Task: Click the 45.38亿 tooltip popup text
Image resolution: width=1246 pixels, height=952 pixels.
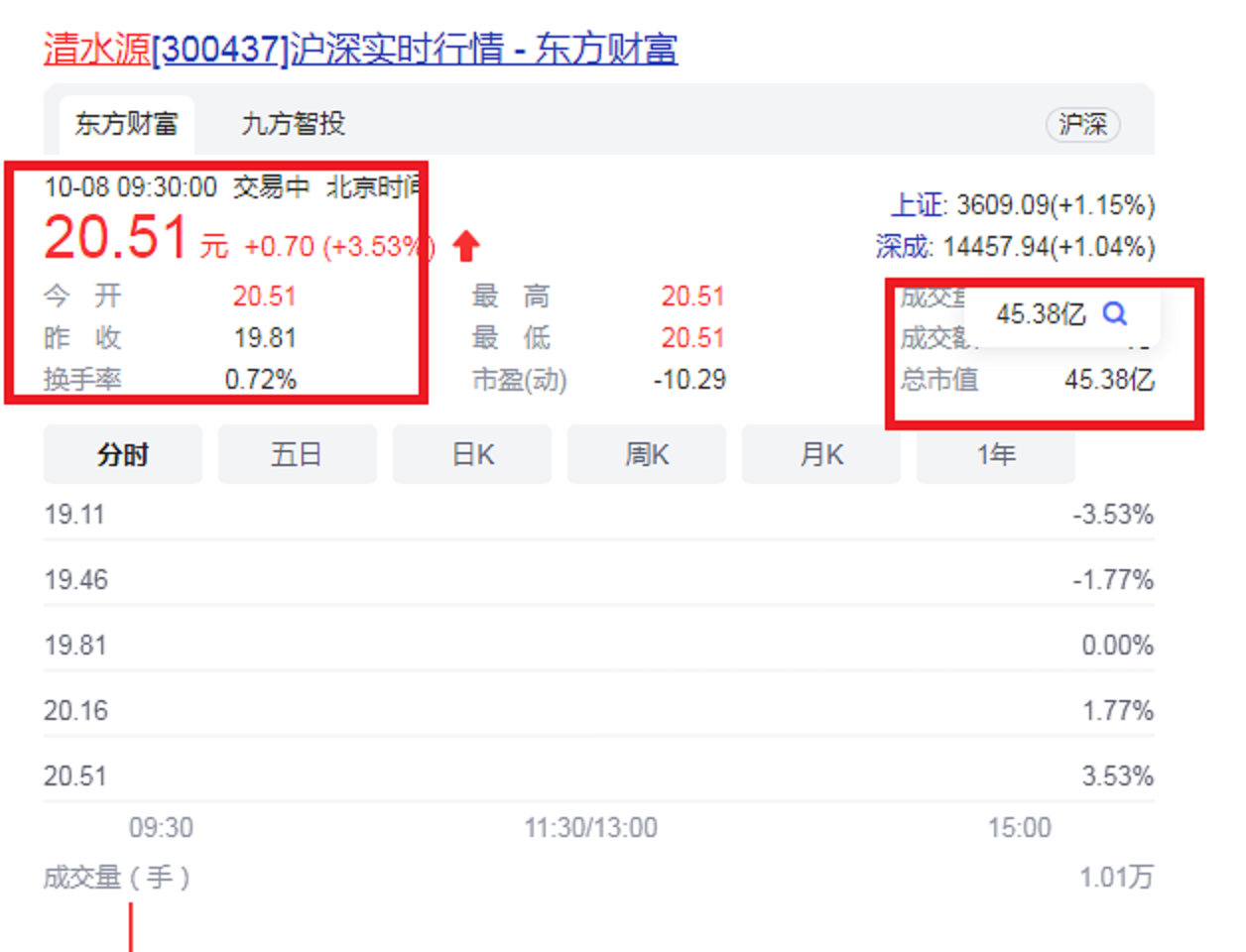Action: click(1041, 314)
